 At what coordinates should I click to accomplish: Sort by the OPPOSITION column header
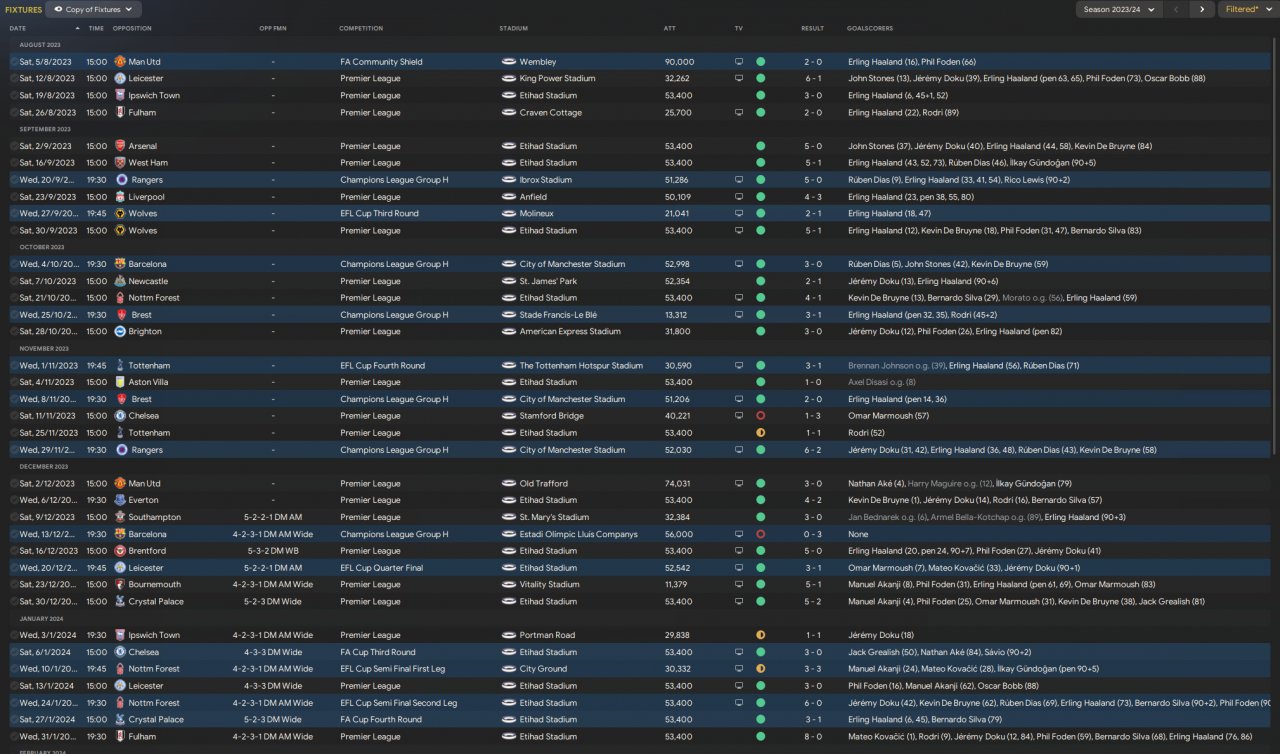(132, 28)
